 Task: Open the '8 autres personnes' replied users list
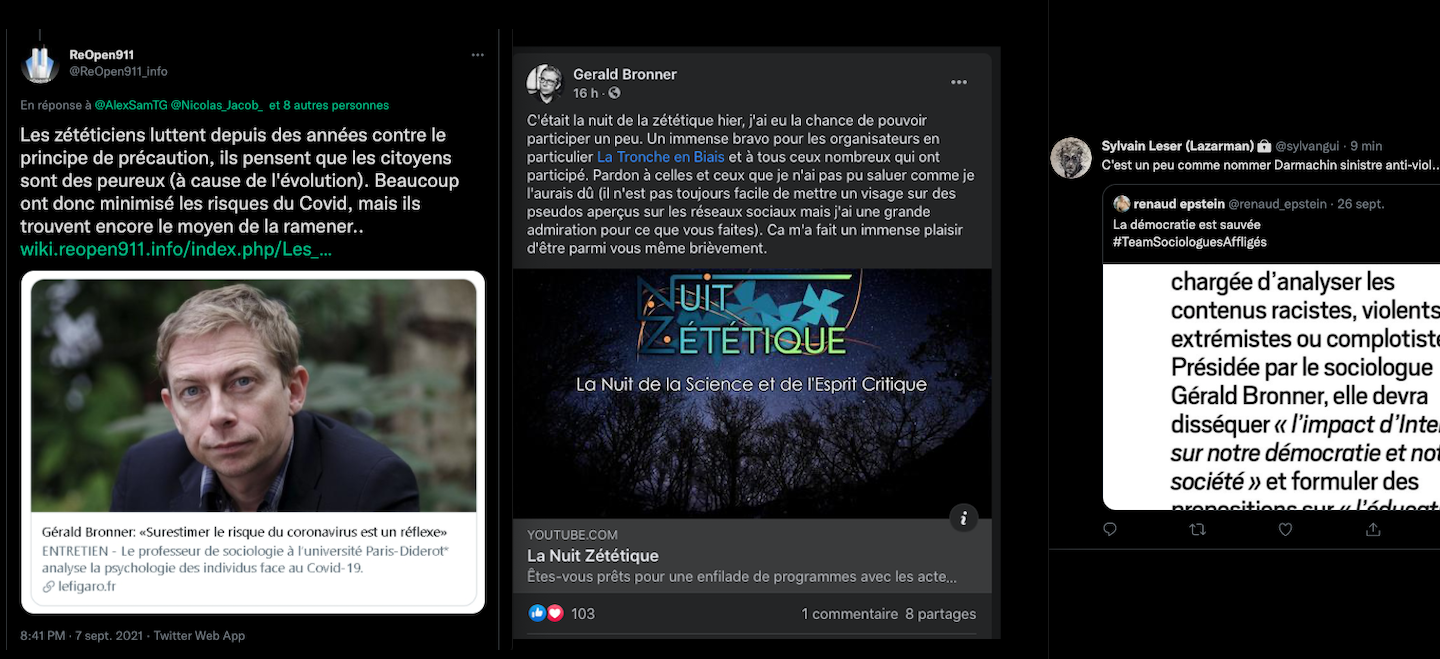click(337, 105)
